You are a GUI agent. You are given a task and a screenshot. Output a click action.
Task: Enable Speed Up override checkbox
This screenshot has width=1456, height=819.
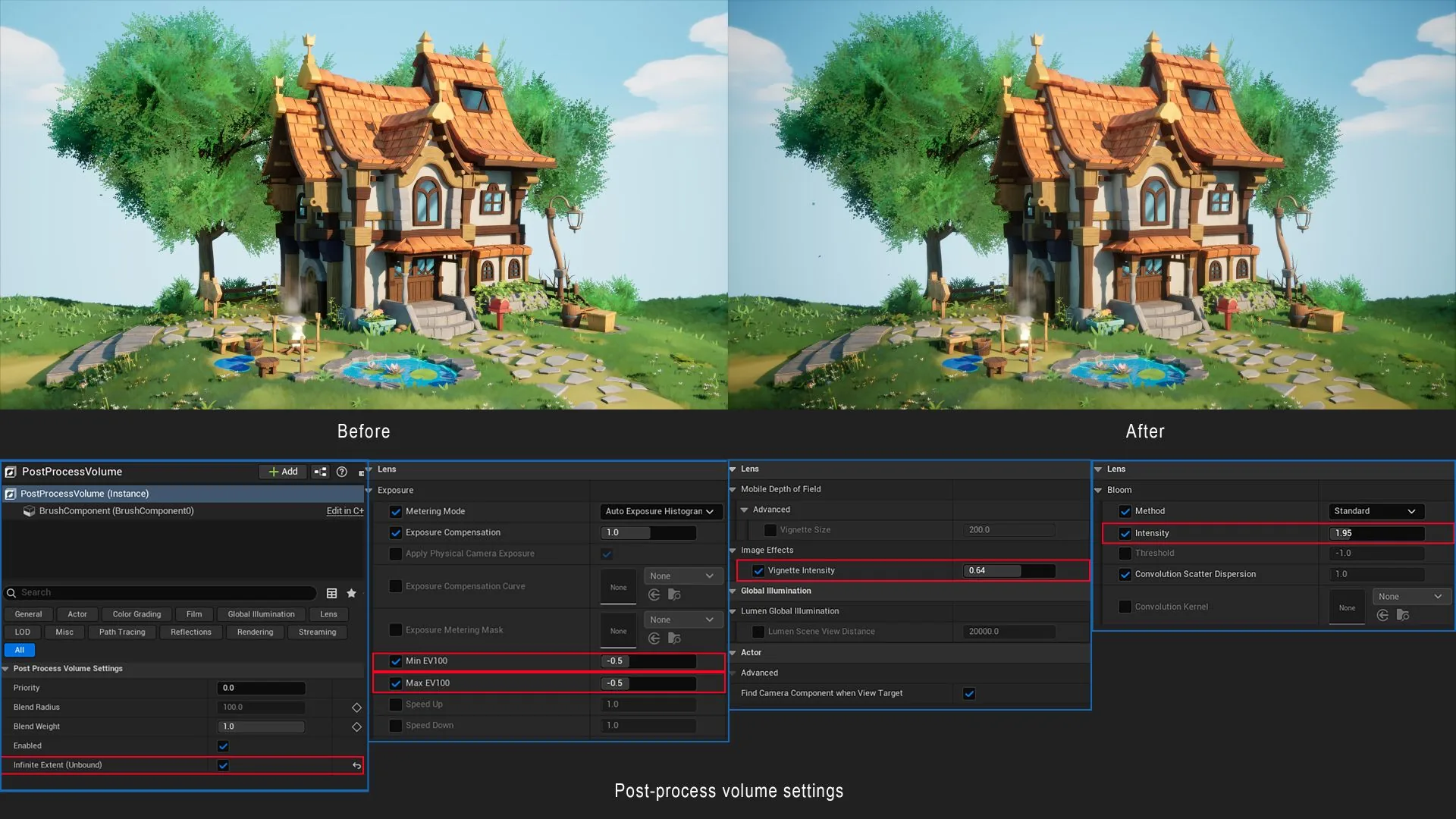coord(396,704)
